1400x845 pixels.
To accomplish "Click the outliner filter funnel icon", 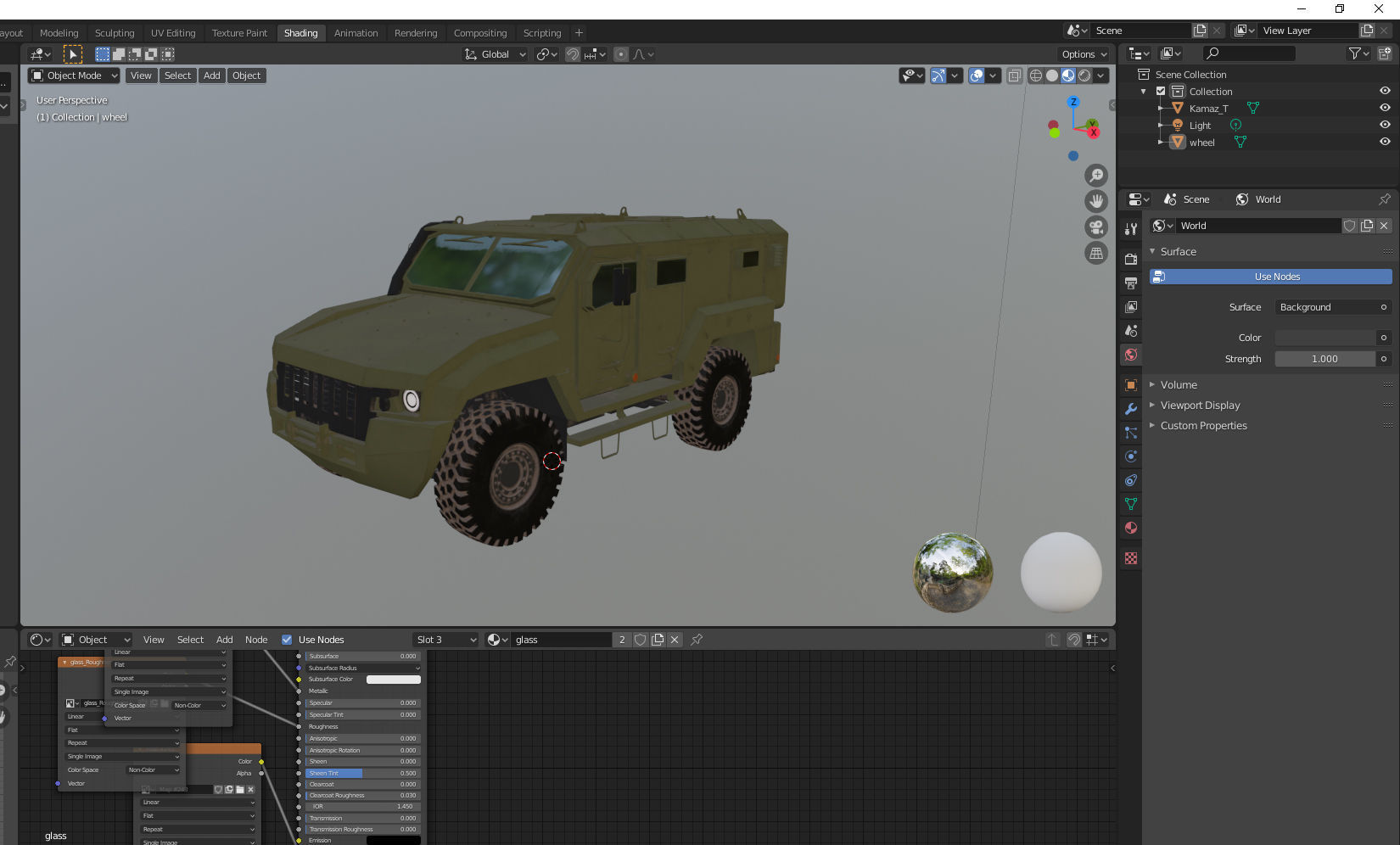I will [x=1354, y=53].
